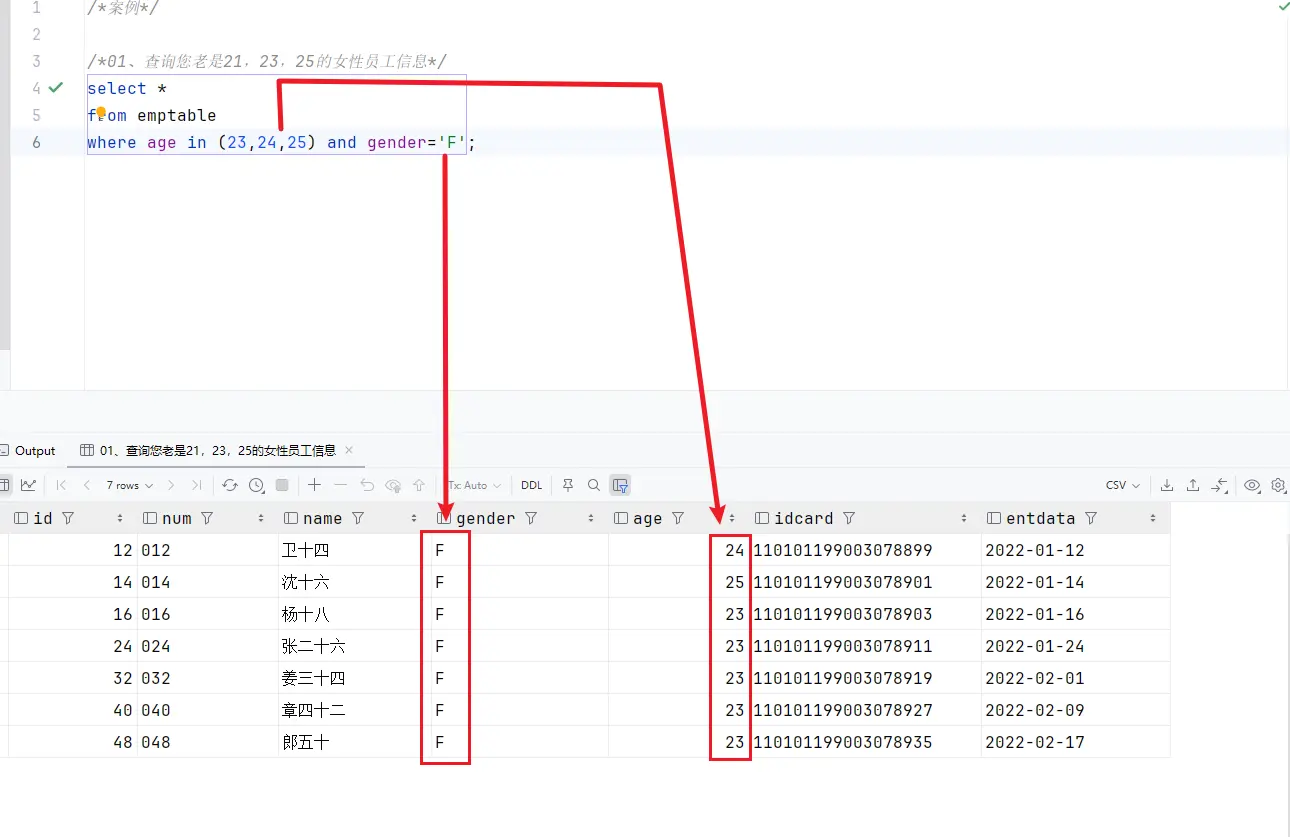Open the search magnifier in results toolbar
The image size is (1290, 837).
click(594, 485)
